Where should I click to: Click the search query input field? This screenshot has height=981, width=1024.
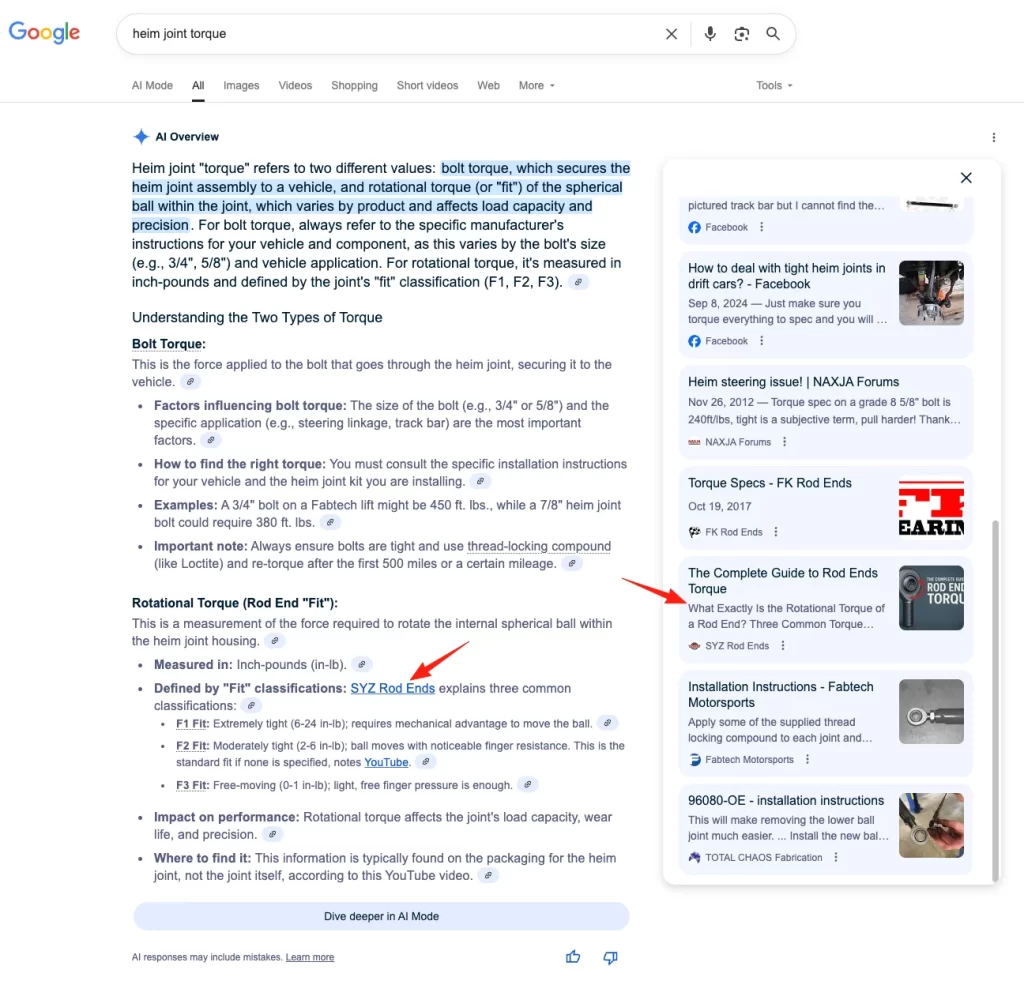392,34
